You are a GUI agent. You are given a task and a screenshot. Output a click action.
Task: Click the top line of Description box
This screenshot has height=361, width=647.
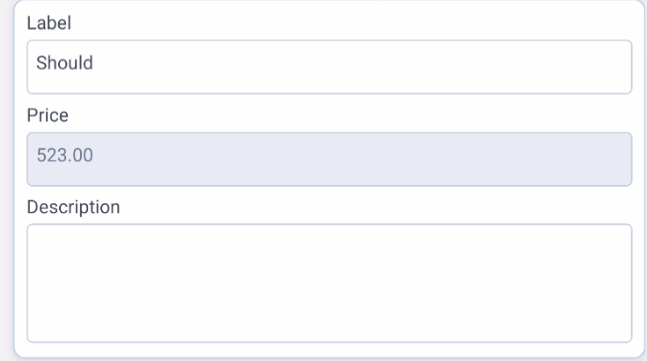click(x=329, y=237)
